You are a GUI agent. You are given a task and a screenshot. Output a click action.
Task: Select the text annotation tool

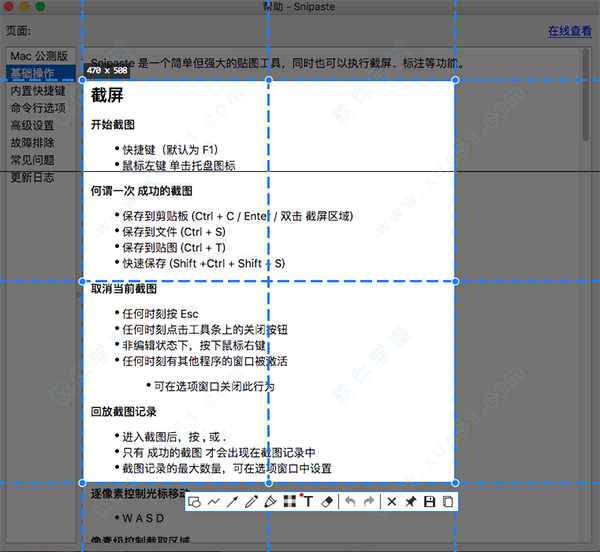tap(308, 501)
